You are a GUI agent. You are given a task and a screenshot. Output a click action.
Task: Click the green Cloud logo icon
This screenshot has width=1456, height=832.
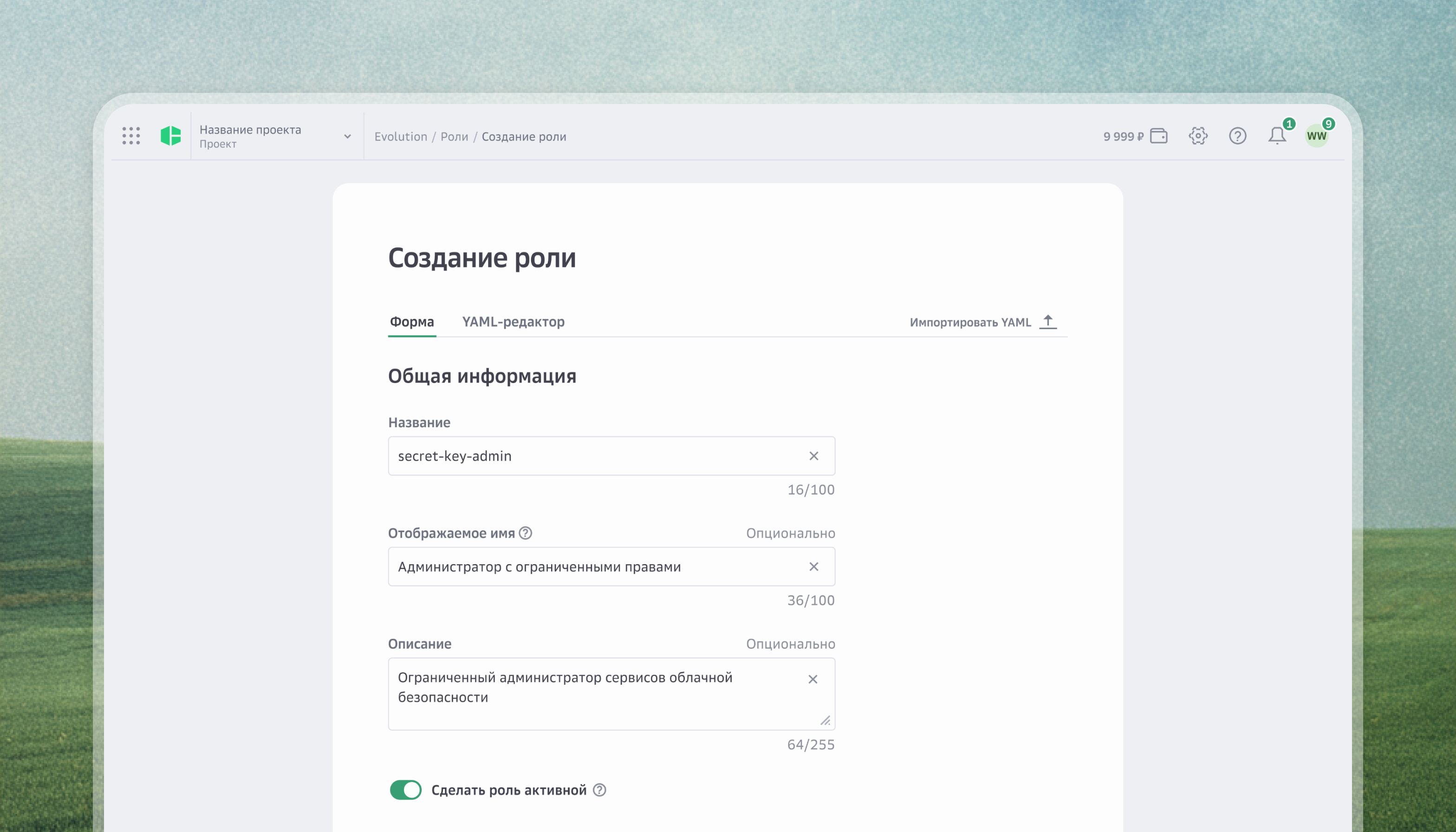(170, 136)
